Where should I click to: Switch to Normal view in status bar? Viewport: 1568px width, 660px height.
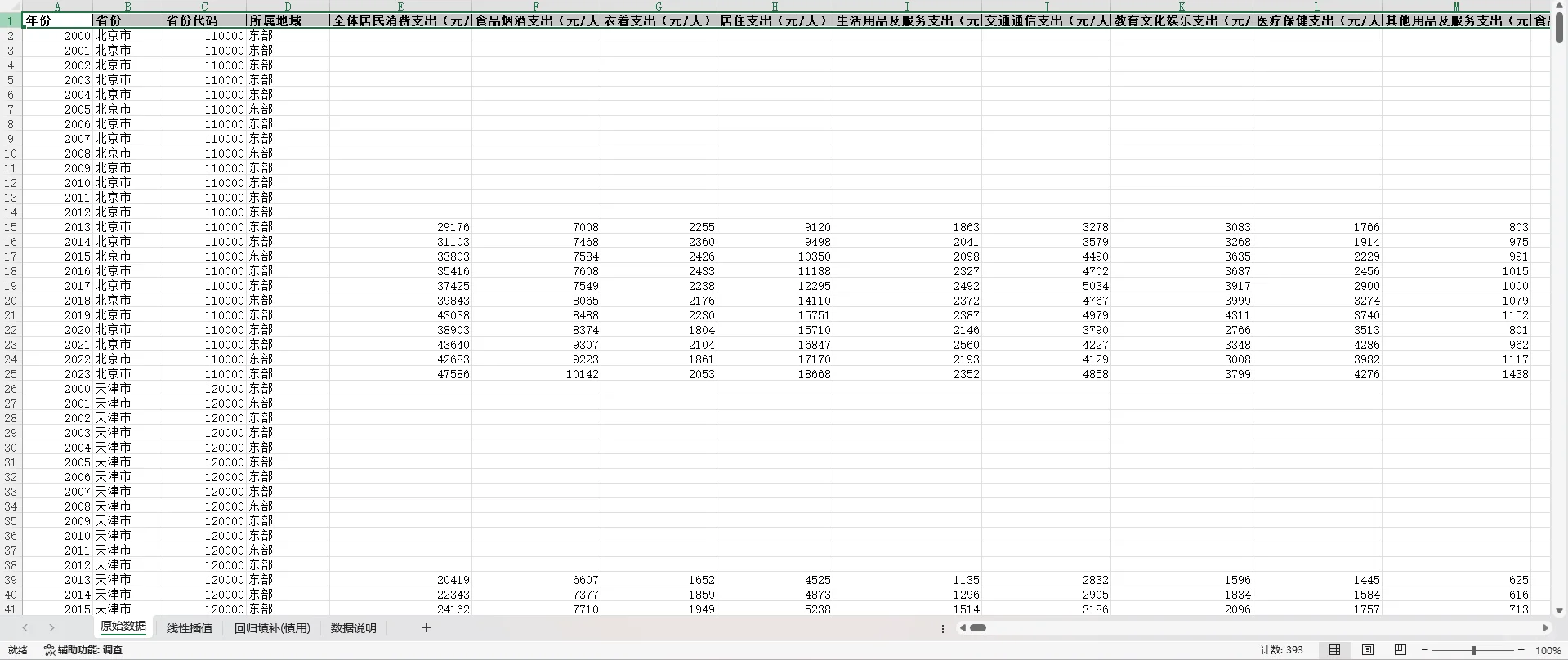[x=1334, y=650]
